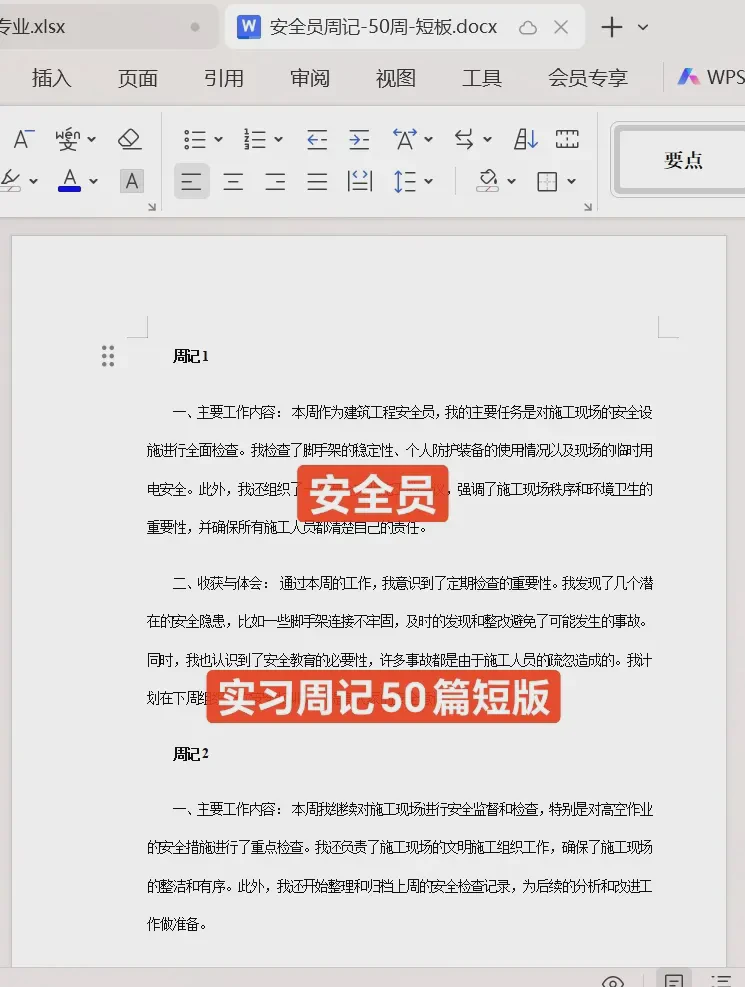Image resolution: width=745 pixels, height=987 pixels.
Task: Open the 引用 ribbon tab
Action: pyautogui.click(x=224, y=78)
